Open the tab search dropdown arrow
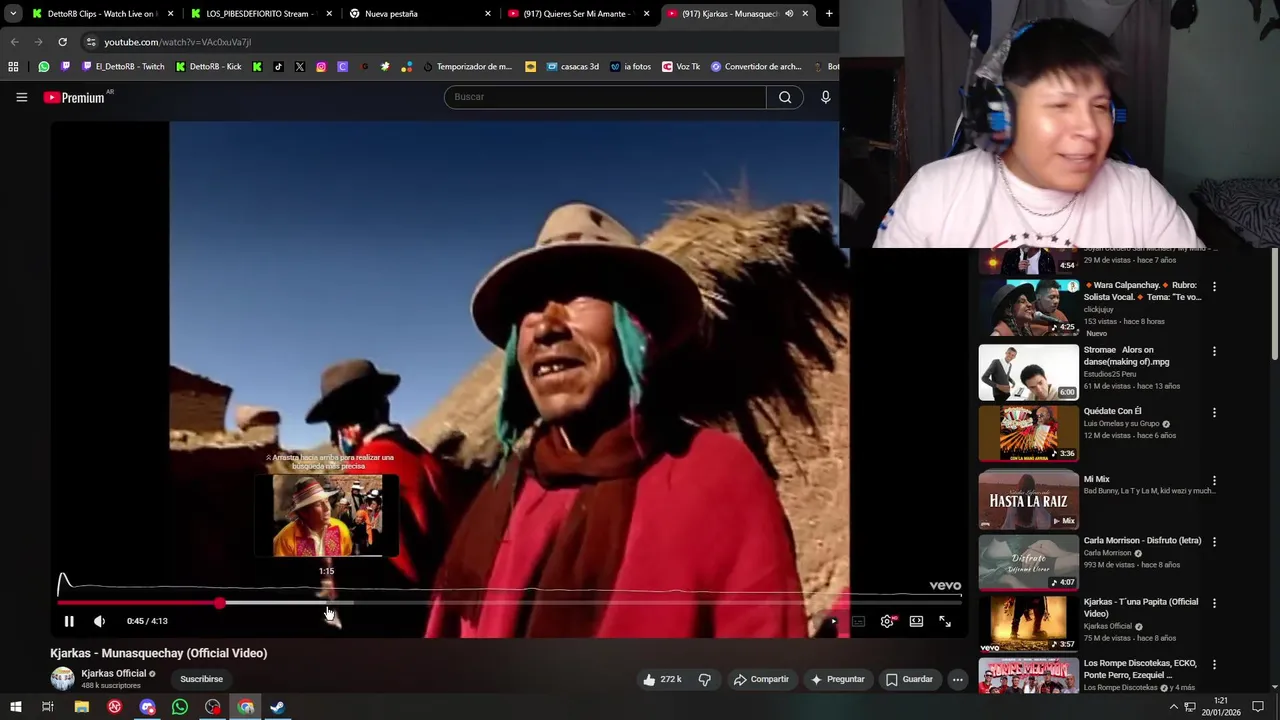 tap(12, 14)
